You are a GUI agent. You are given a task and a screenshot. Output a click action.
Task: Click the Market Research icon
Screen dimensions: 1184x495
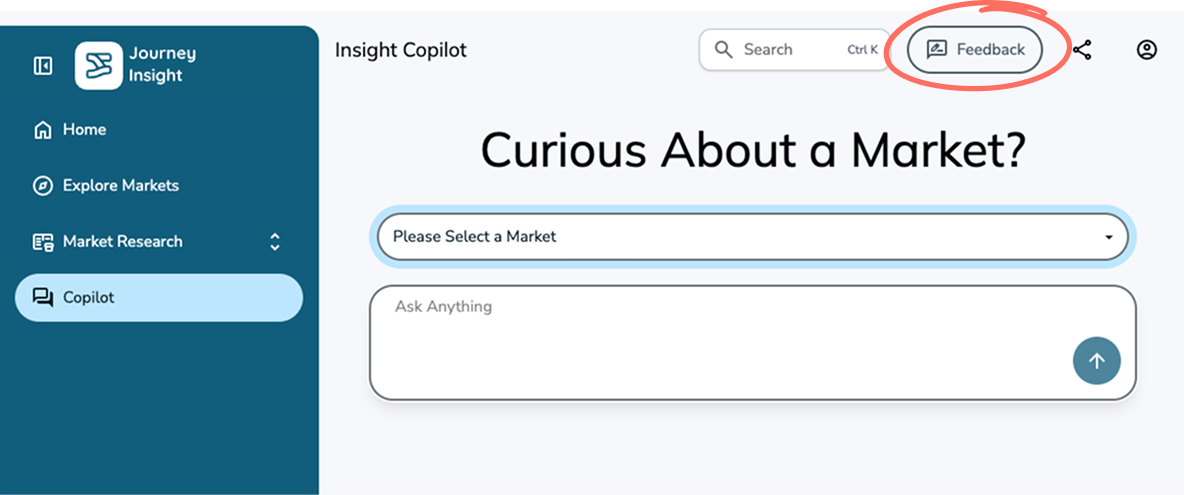[x=42, y=242]
